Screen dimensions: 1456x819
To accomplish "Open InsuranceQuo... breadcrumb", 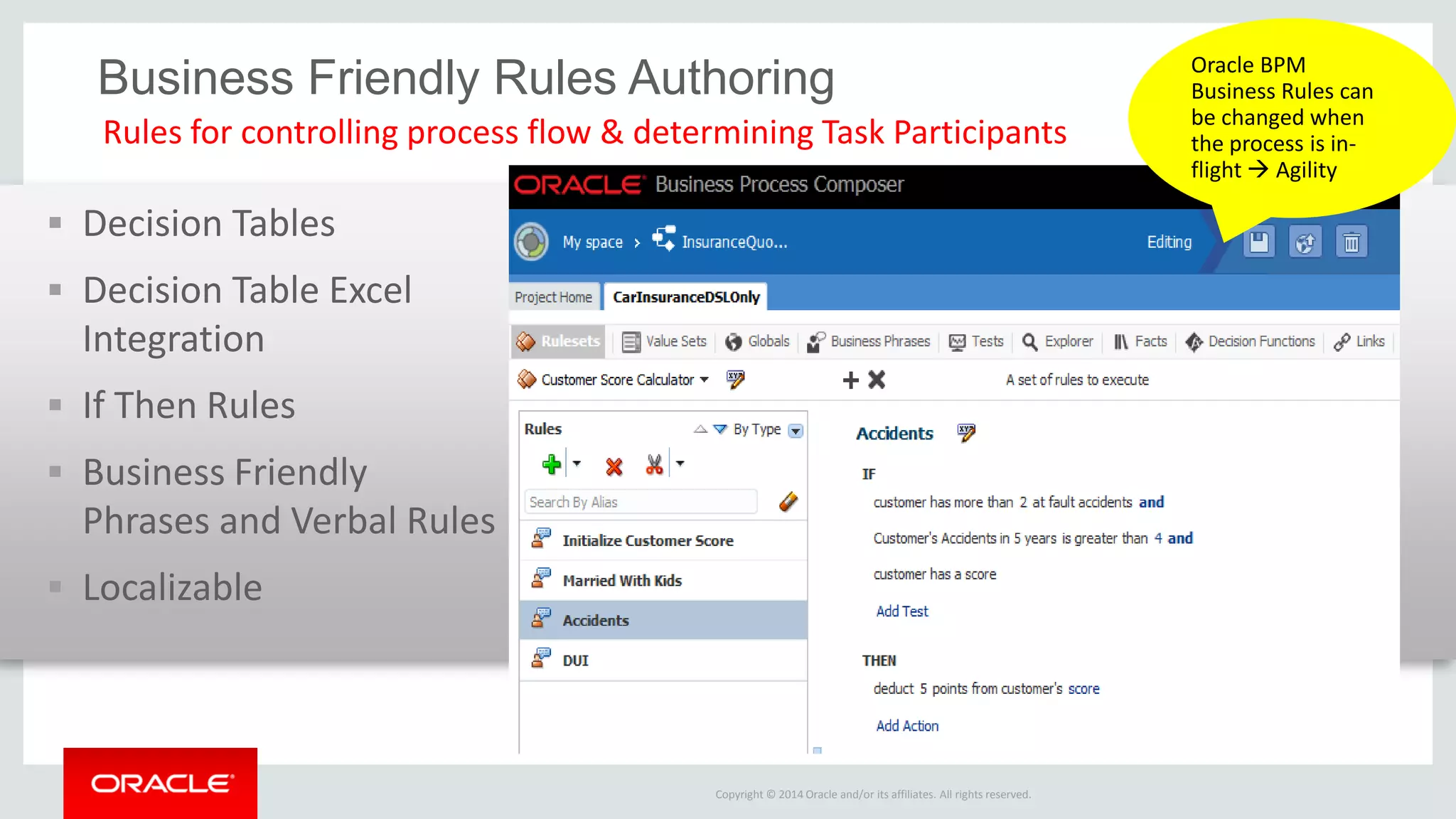I will 734,242.
